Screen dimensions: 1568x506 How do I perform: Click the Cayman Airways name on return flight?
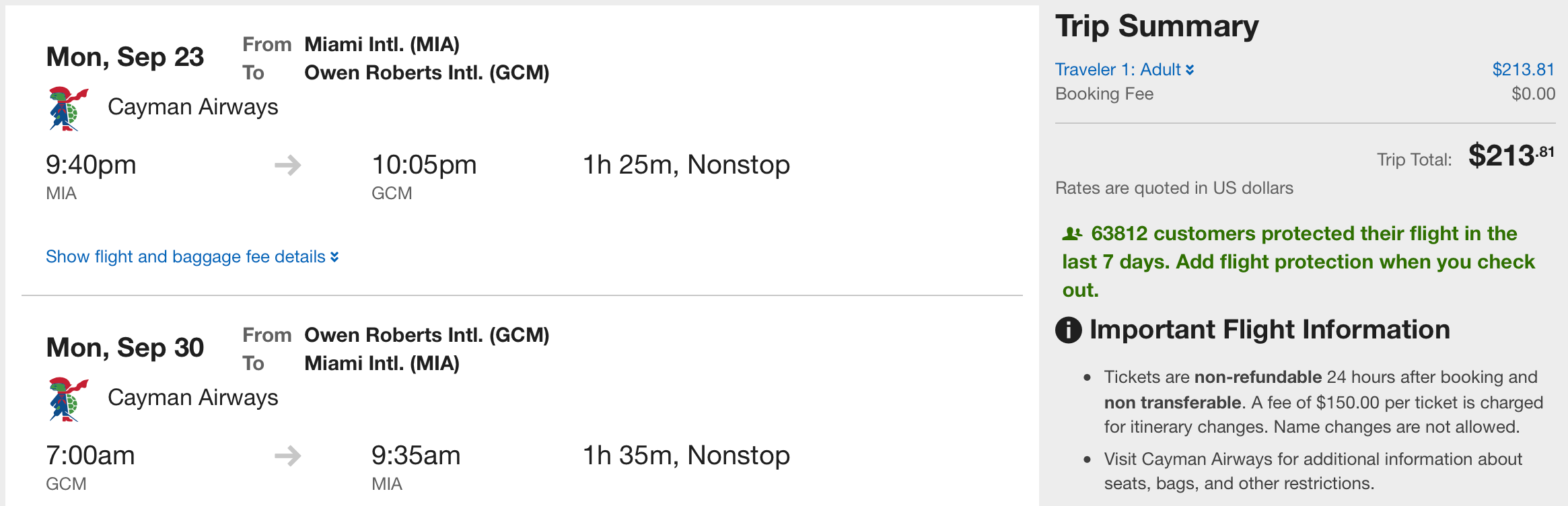[x=192, y=398]
